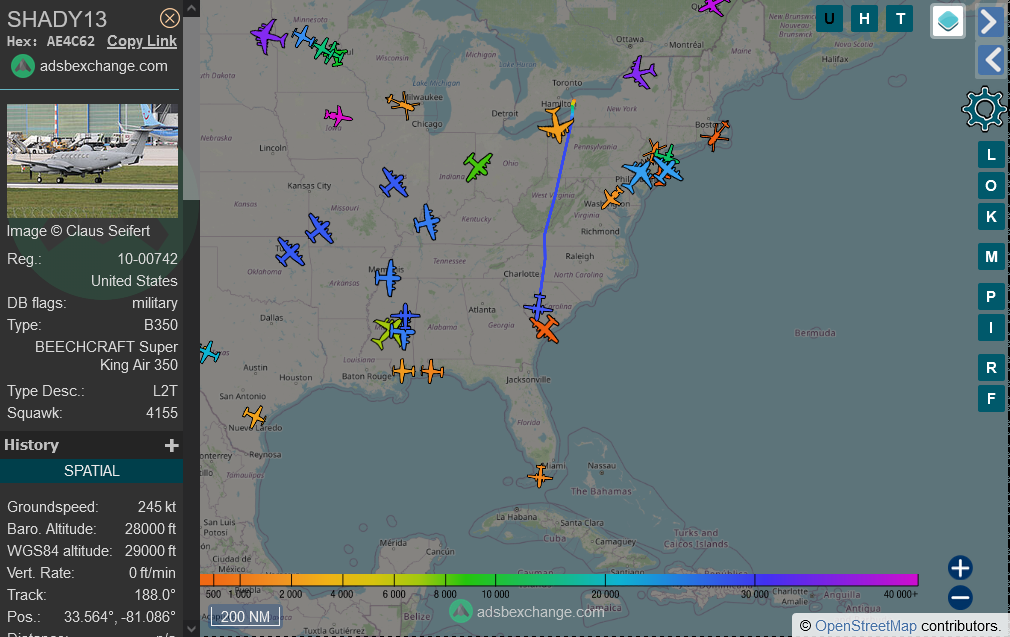Select the orange aircraft over Baton Rouge
The height and width of the screenshot is (637, 1010).
[x=403, y=372]
